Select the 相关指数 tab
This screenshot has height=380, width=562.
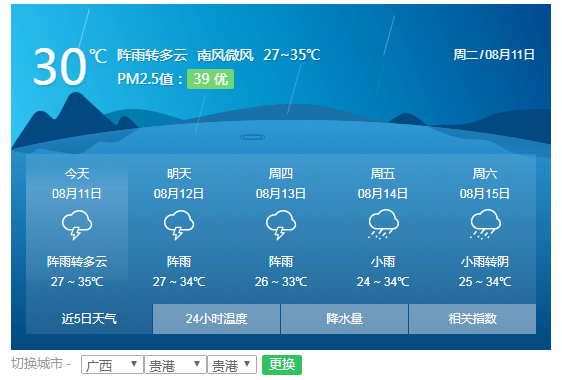[x=472, y=319]
